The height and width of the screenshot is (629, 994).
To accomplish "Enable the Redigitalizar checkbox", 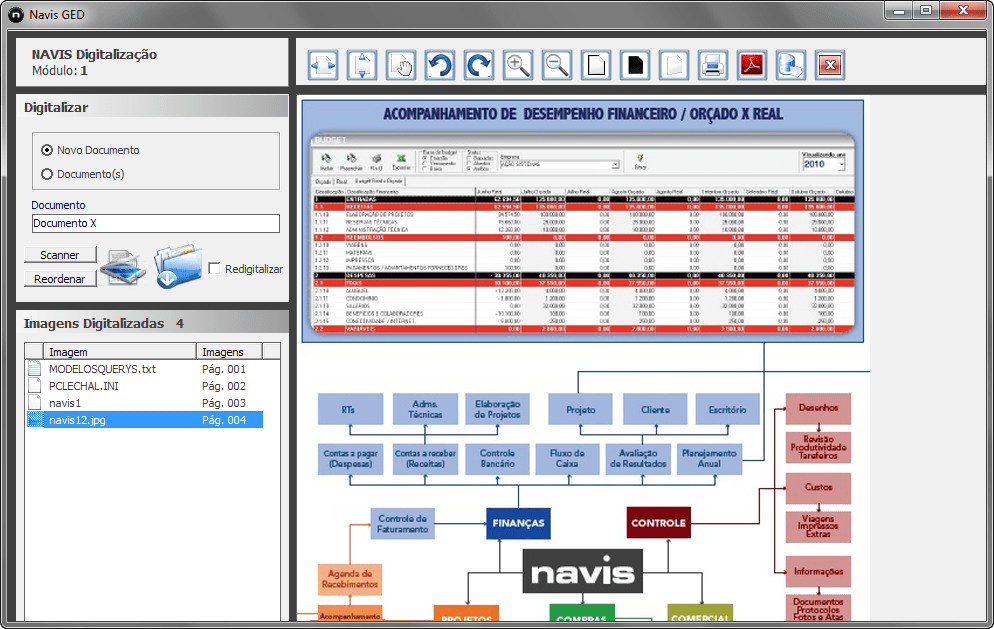I will 216,267.
